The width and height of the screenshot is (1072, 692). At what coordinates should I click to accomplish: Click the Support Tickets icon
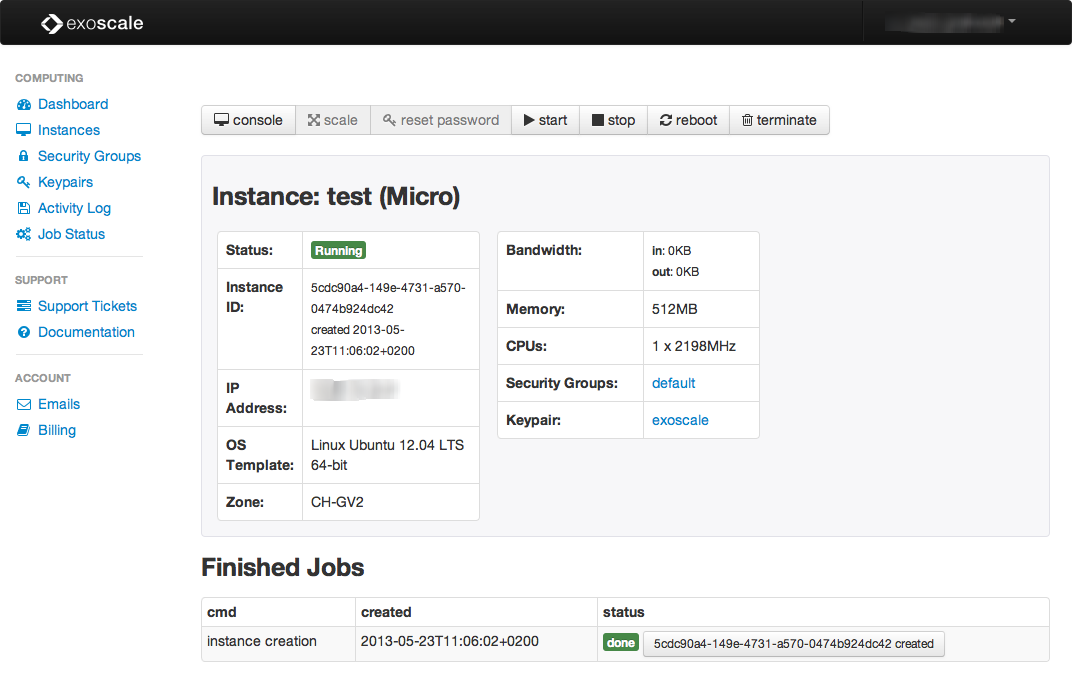[x=23, y=307]
